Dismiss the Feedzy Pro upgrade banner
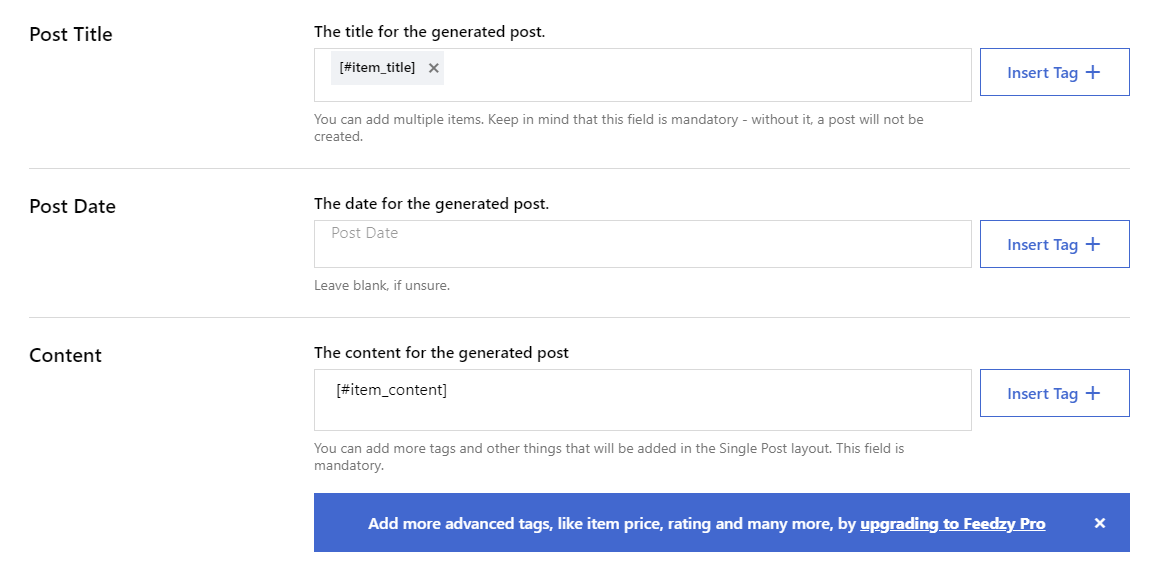Image resolution: width=1156 pixels, height=568 pixels. point(1099,523)
